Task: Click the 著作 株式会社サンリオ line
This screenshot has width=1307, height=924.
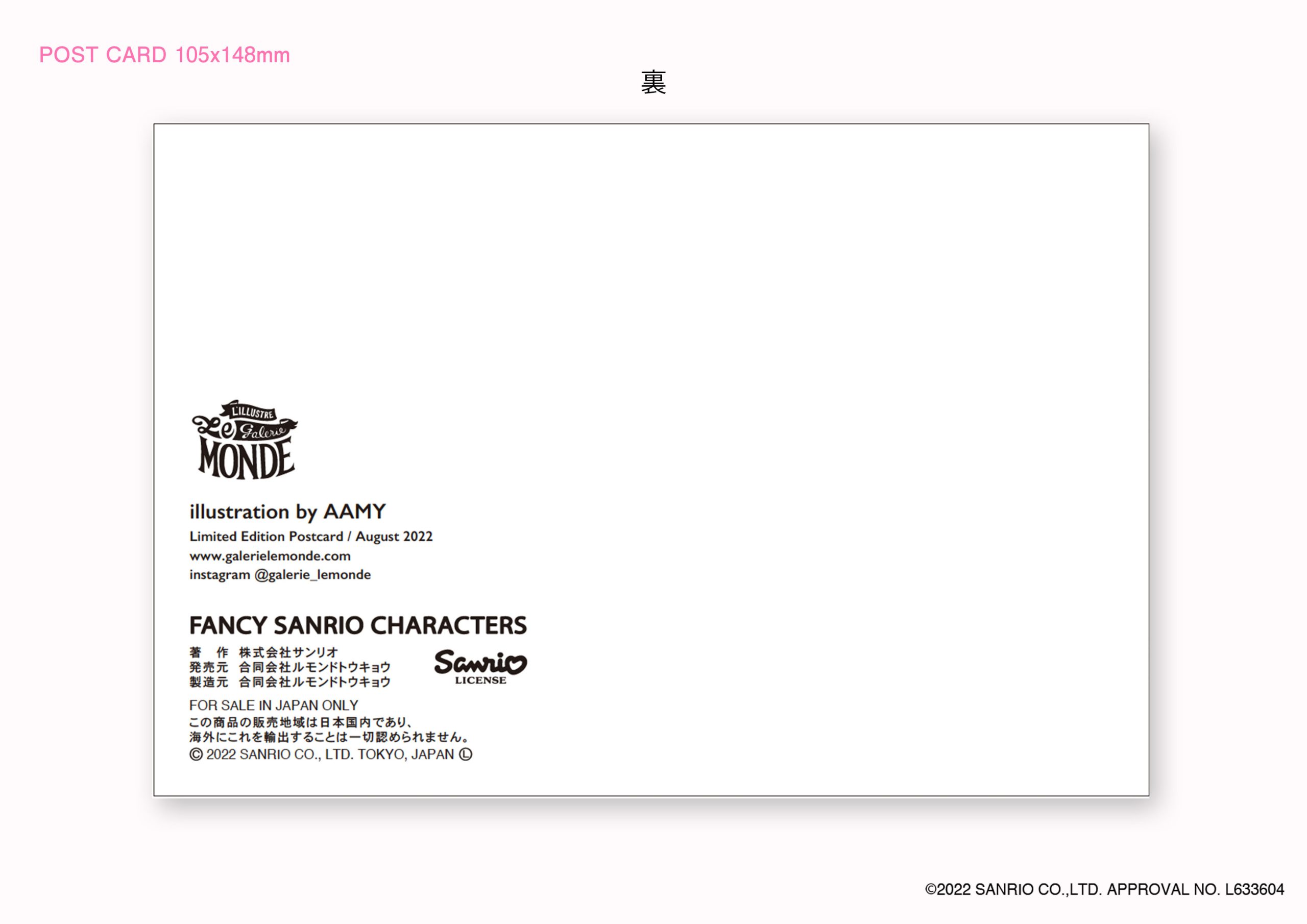Action: pos(263,652)
